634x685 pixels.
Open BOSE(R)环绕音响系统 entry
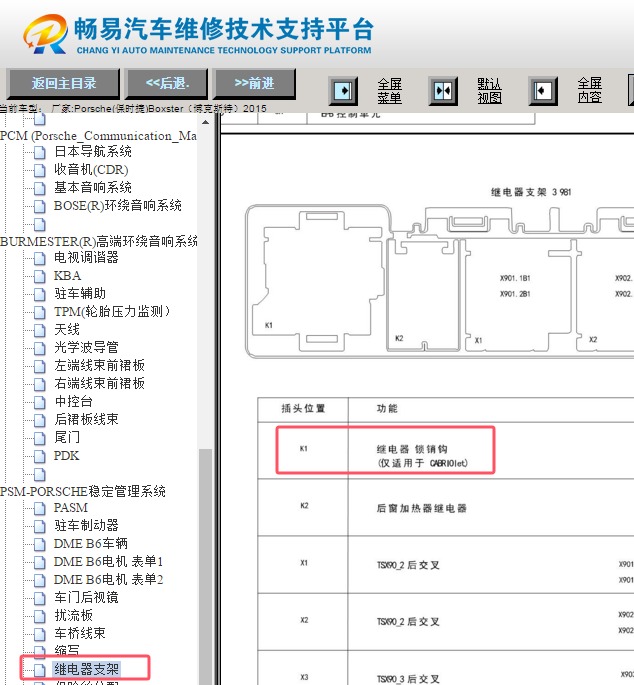tap(118, 205)
